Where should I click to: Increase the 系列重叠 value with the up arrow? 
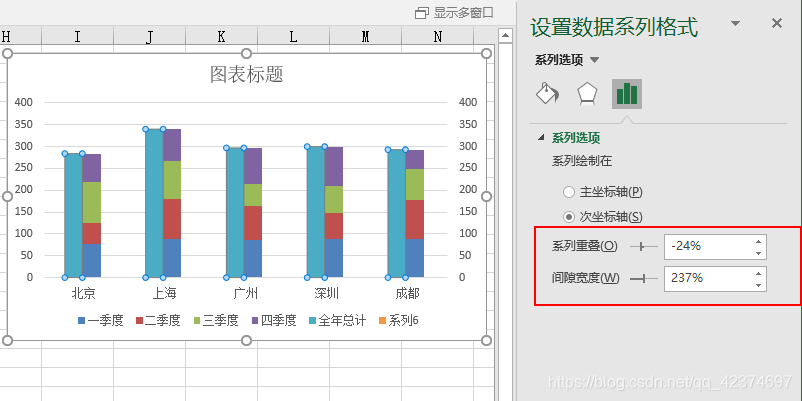(759, 241)
